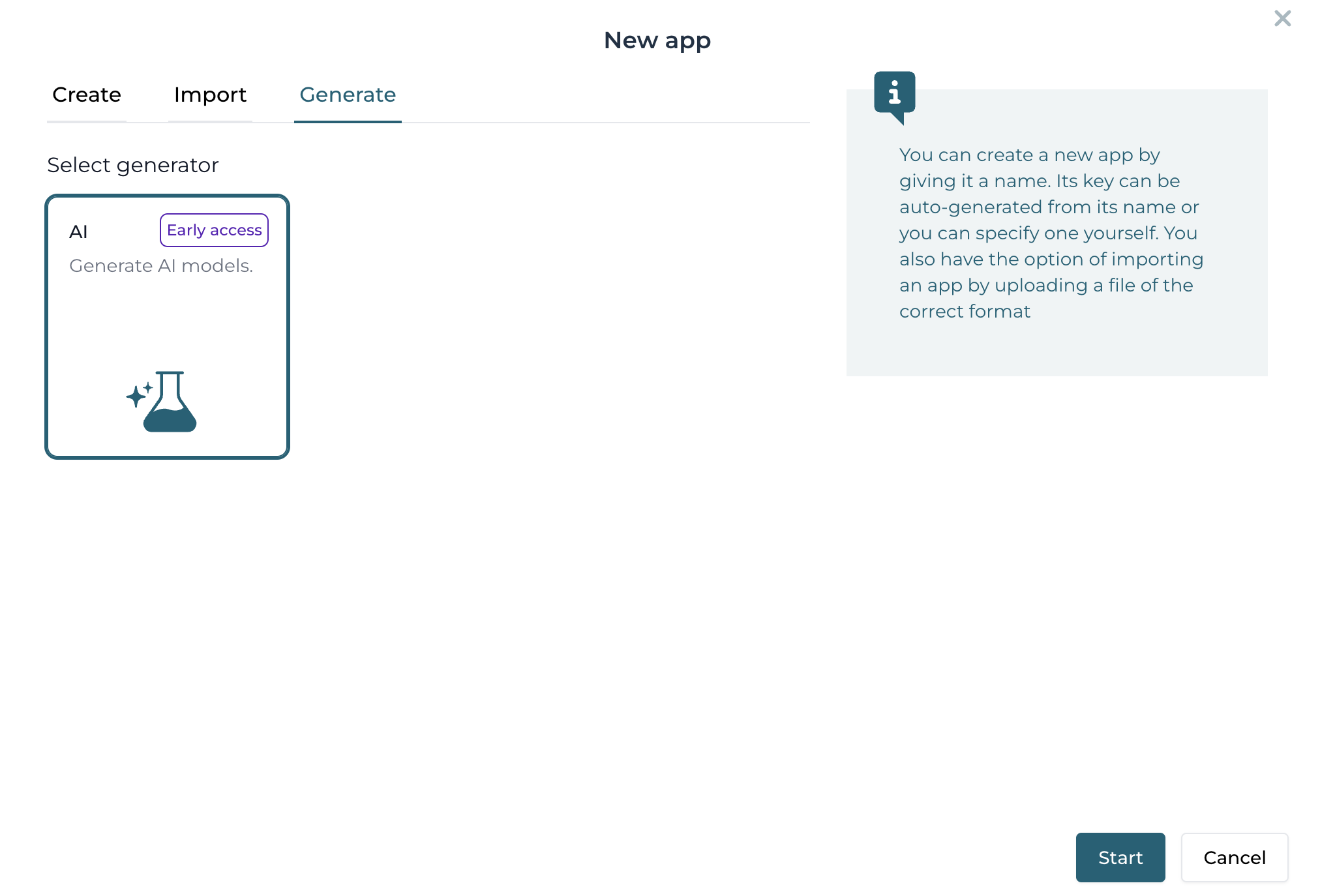Screen dimensions: 1320x896
Task: Expand the info panel text area
Action: (1055, 233)
